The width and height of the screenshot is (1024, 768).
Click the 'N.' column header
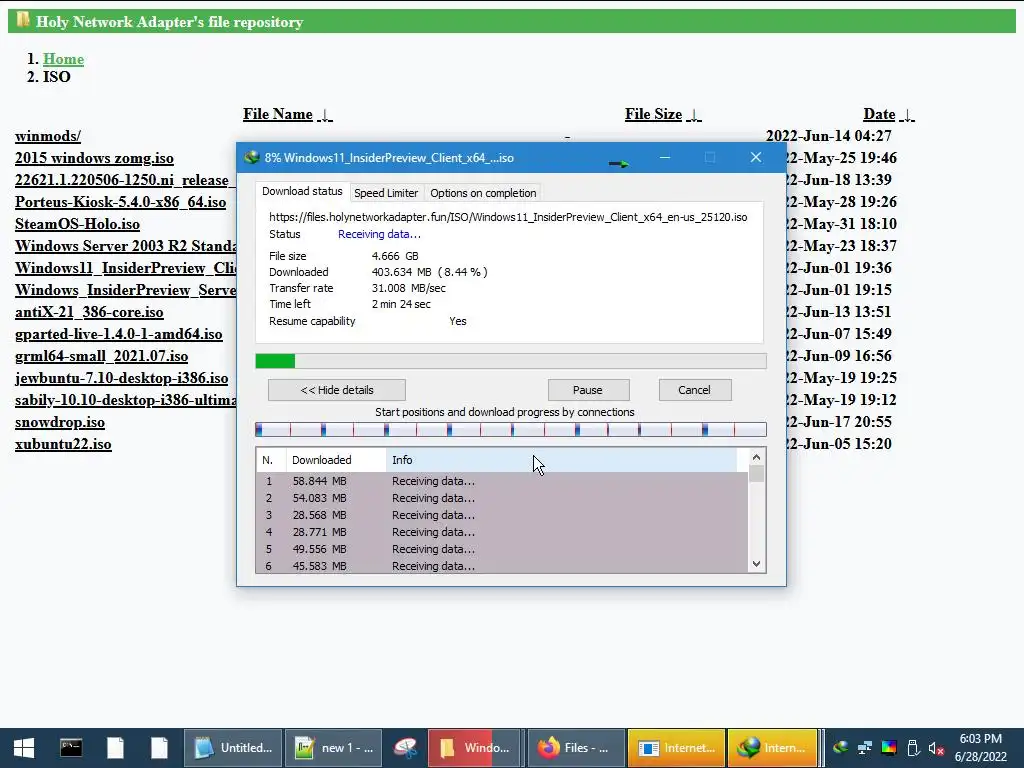tap(271, 460)
